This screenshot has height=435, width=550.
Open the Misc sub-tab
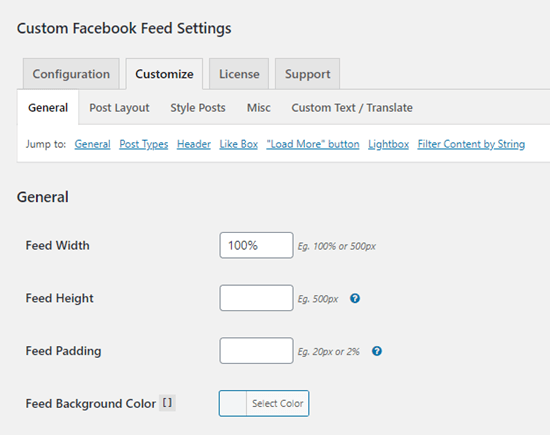[259, 108]
